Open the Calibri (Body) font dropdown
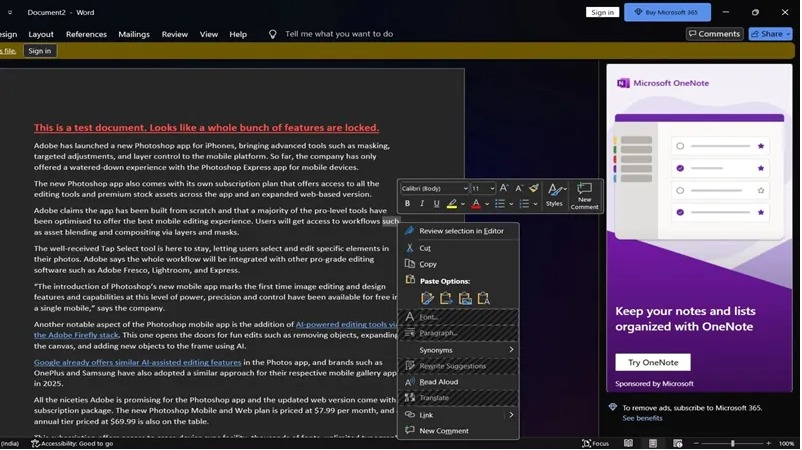The image size is (802, 450). click(x=434, y=188)
